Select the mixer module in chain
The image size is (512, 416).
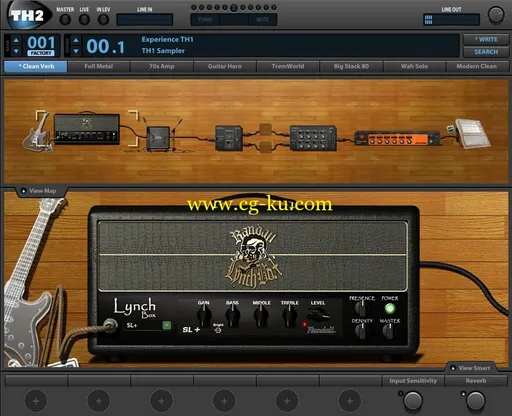pyautogui.click(x=313, y=138)
